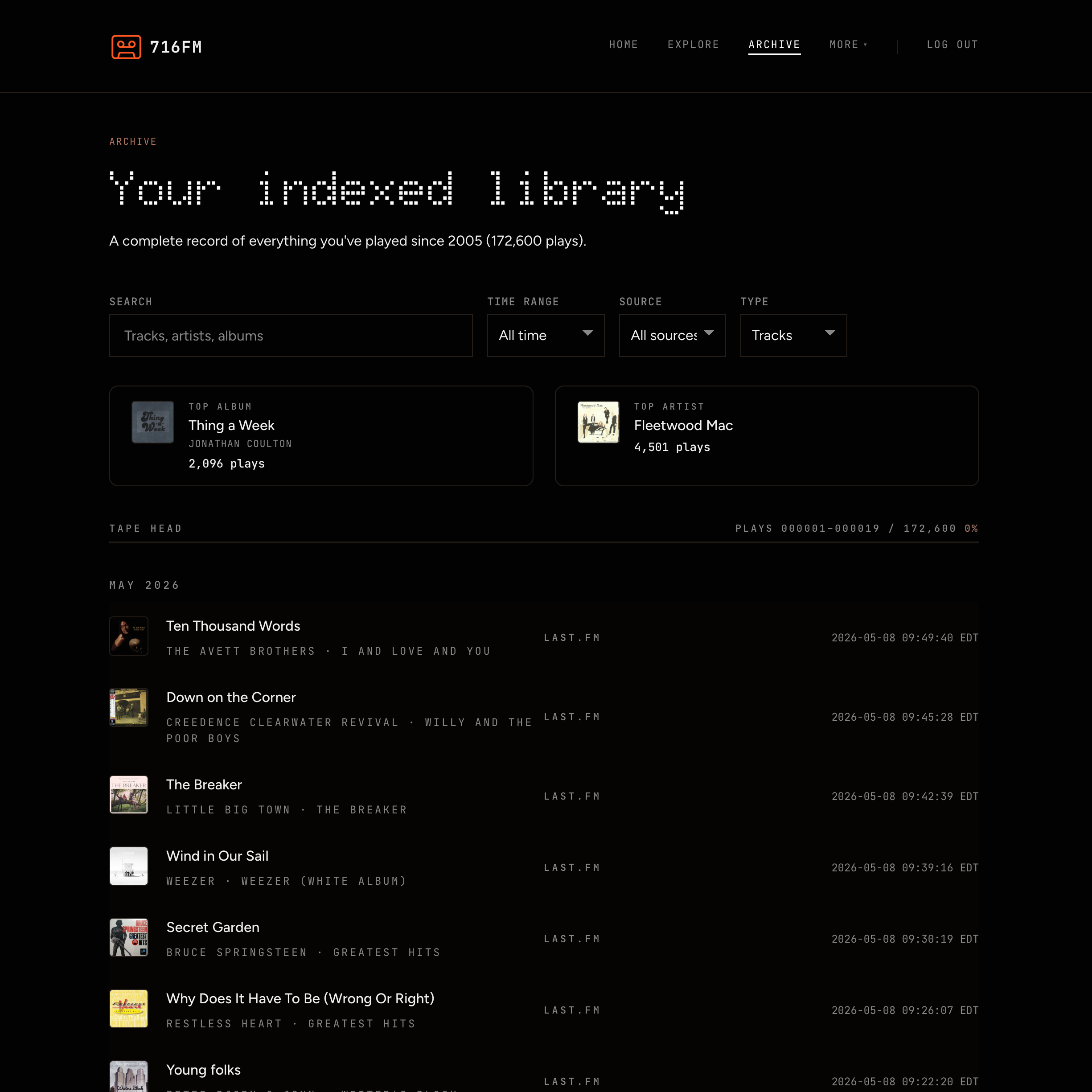Click Restless Heart Greatest Hits cover

pyautogui.click(x=129, y=1008)
